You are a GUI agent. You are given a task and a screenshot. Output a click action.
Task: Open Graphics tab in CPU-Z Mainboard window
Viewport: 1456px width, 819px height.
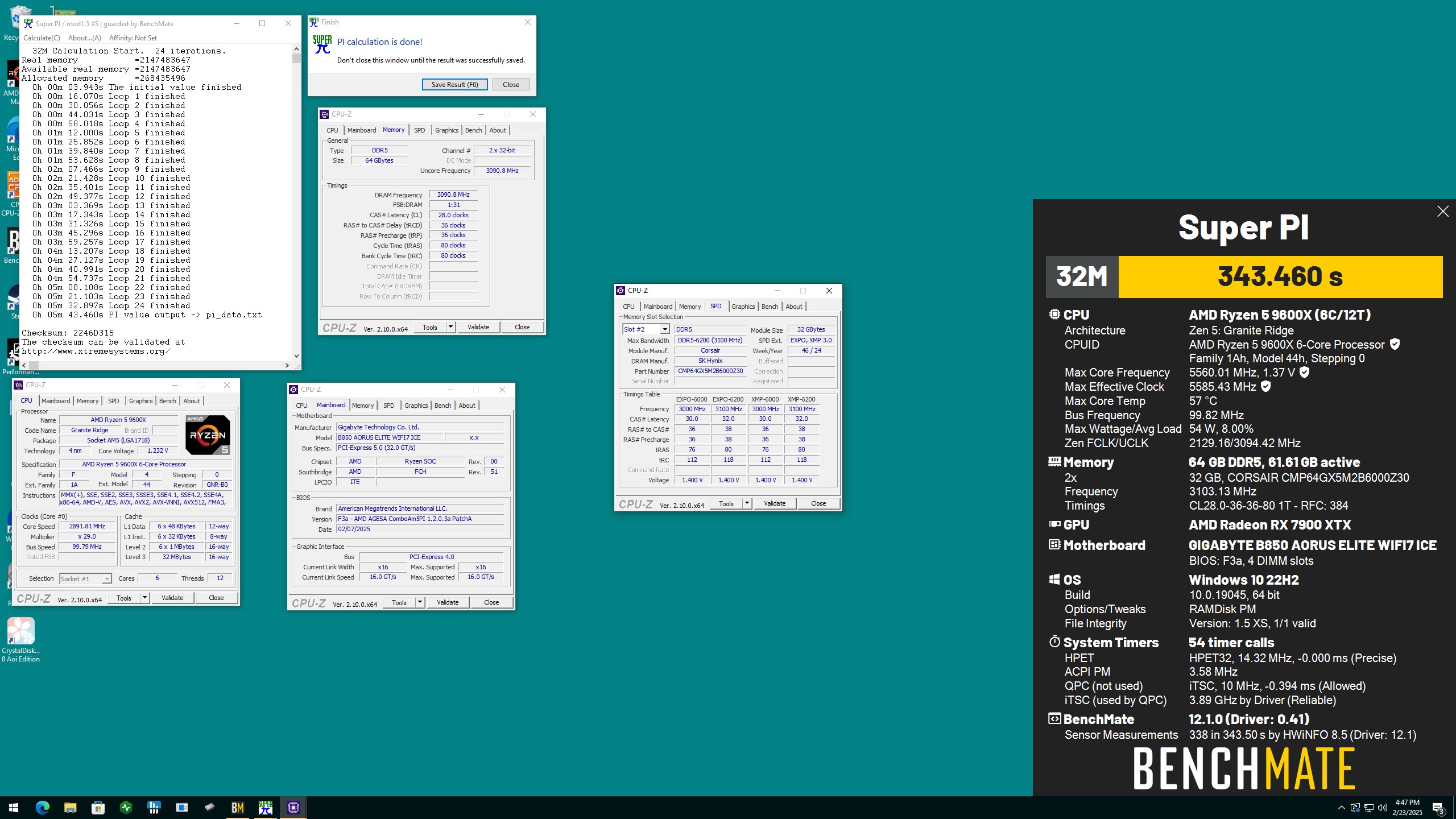416,406
